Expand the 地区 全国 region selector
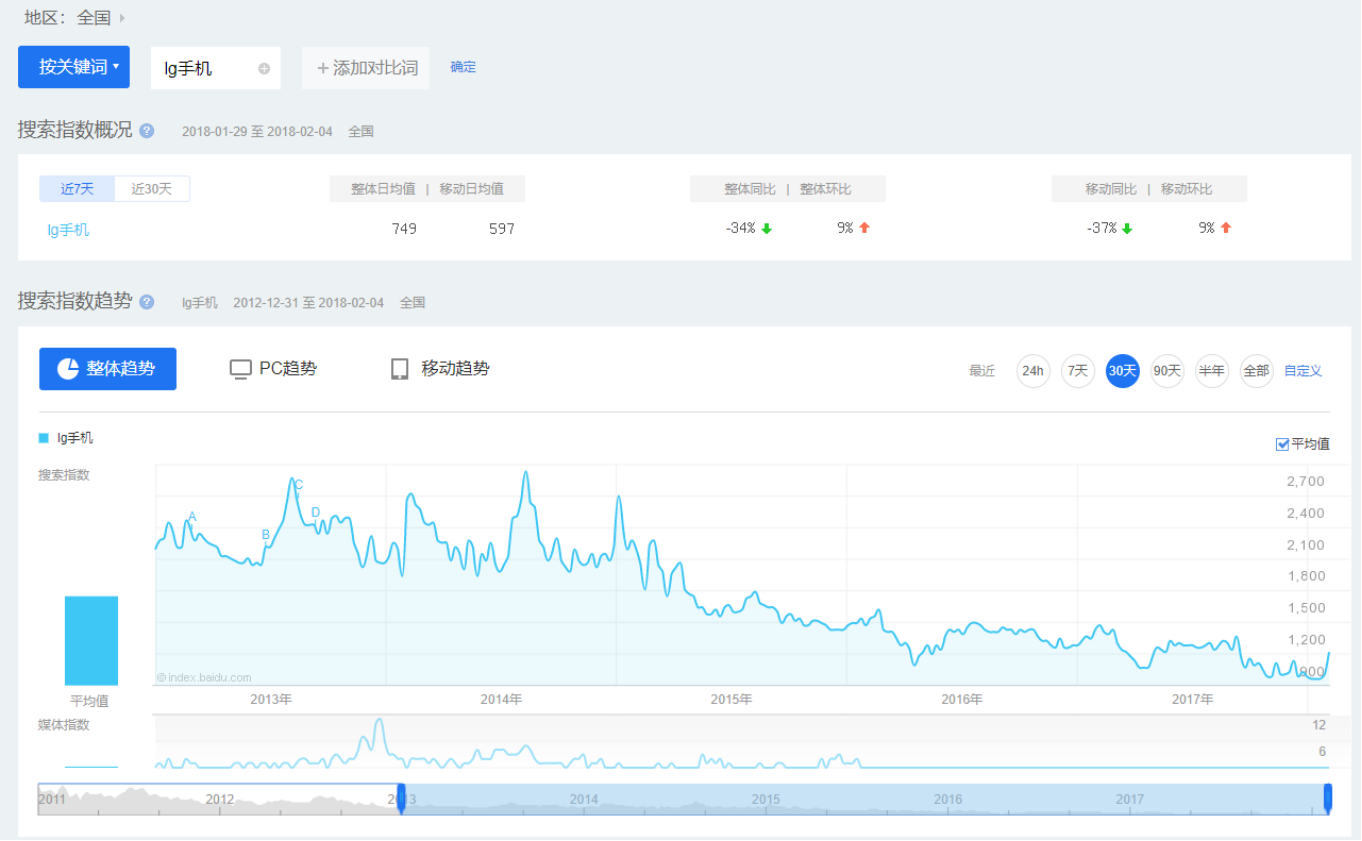Viewport: 1362px width, 841px height. tap(121, 18)
